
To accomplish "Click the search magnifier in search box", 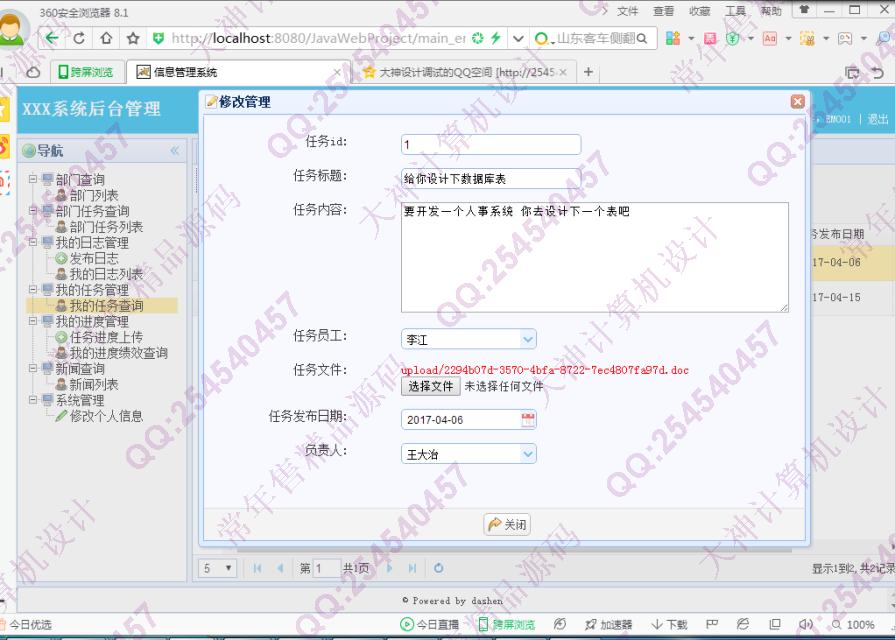I will pos(642,38).
